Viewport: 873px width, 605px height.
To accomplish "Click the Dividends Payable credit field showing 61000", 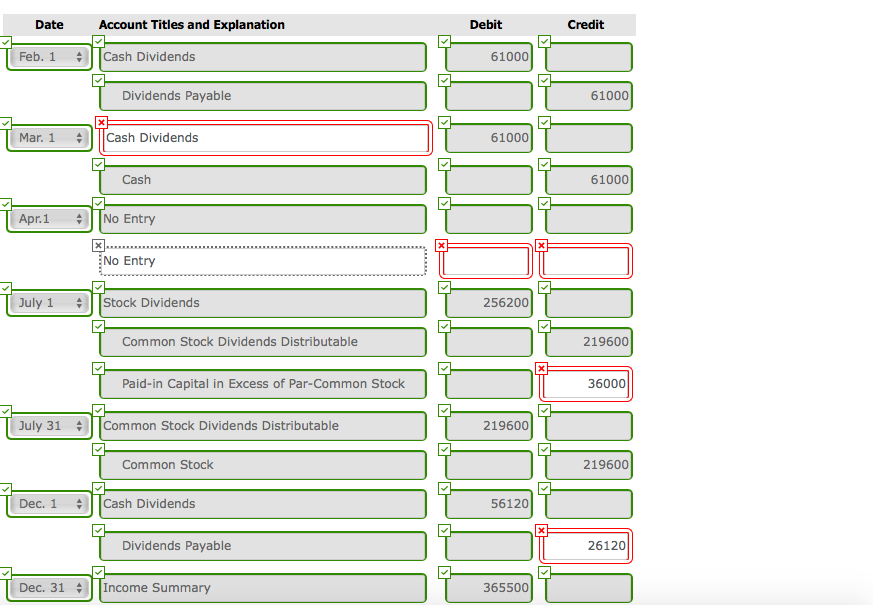I will coord(589,96).
